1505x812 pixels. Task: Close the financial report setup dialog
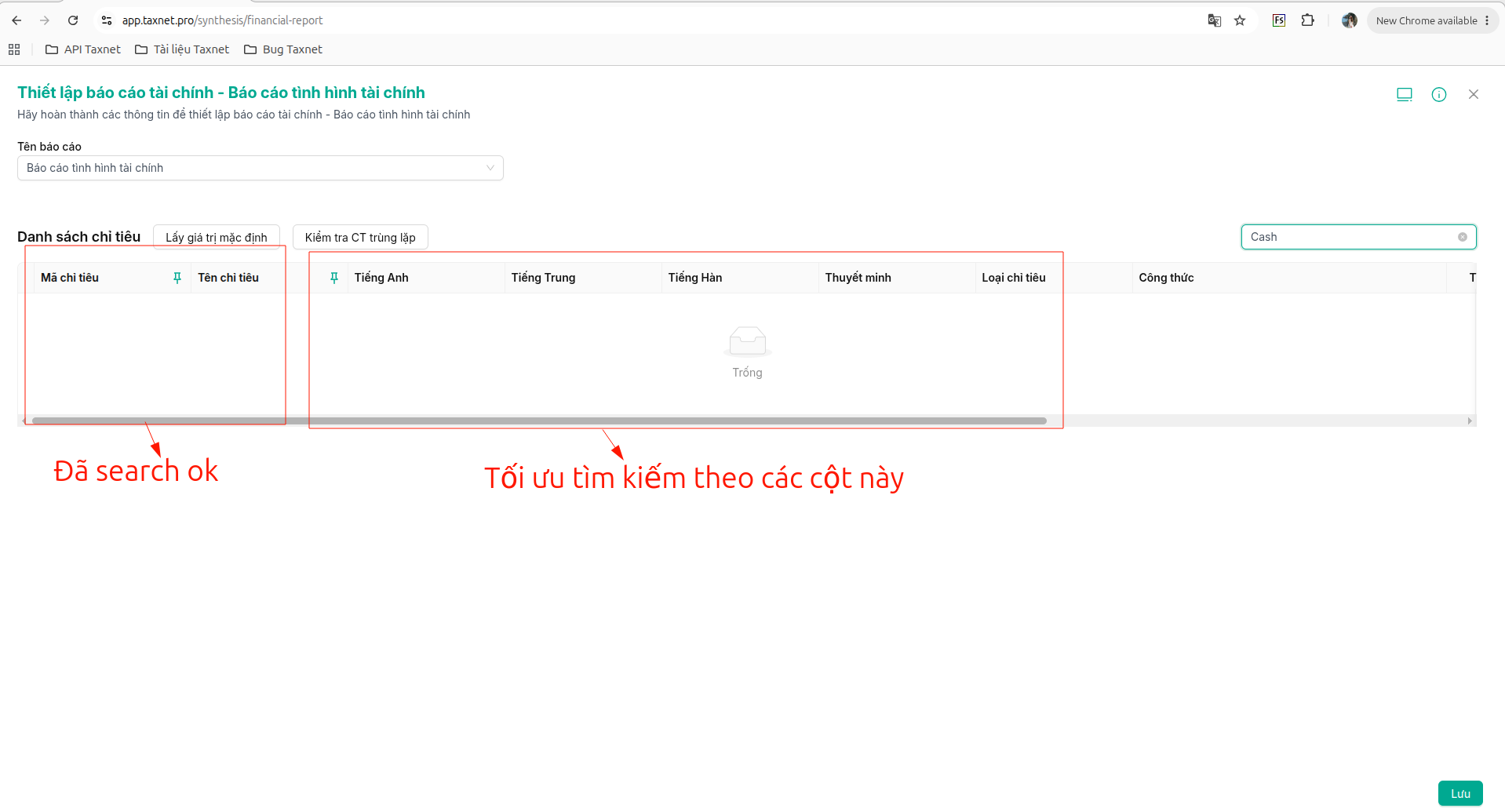(1474, 94)
